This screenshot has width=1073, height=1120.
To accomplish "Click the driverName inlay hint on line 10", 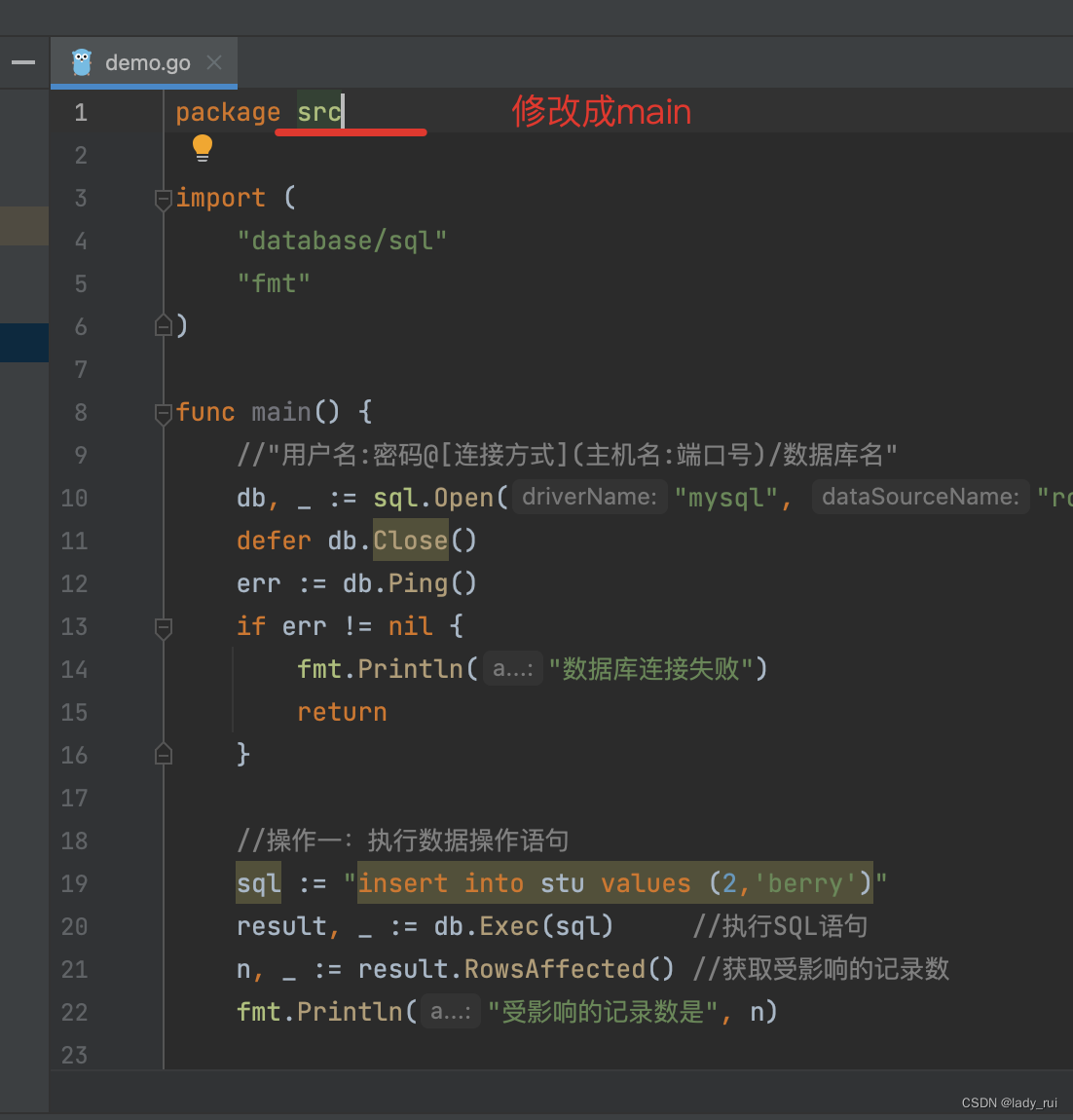I will [x=590, y=497].
